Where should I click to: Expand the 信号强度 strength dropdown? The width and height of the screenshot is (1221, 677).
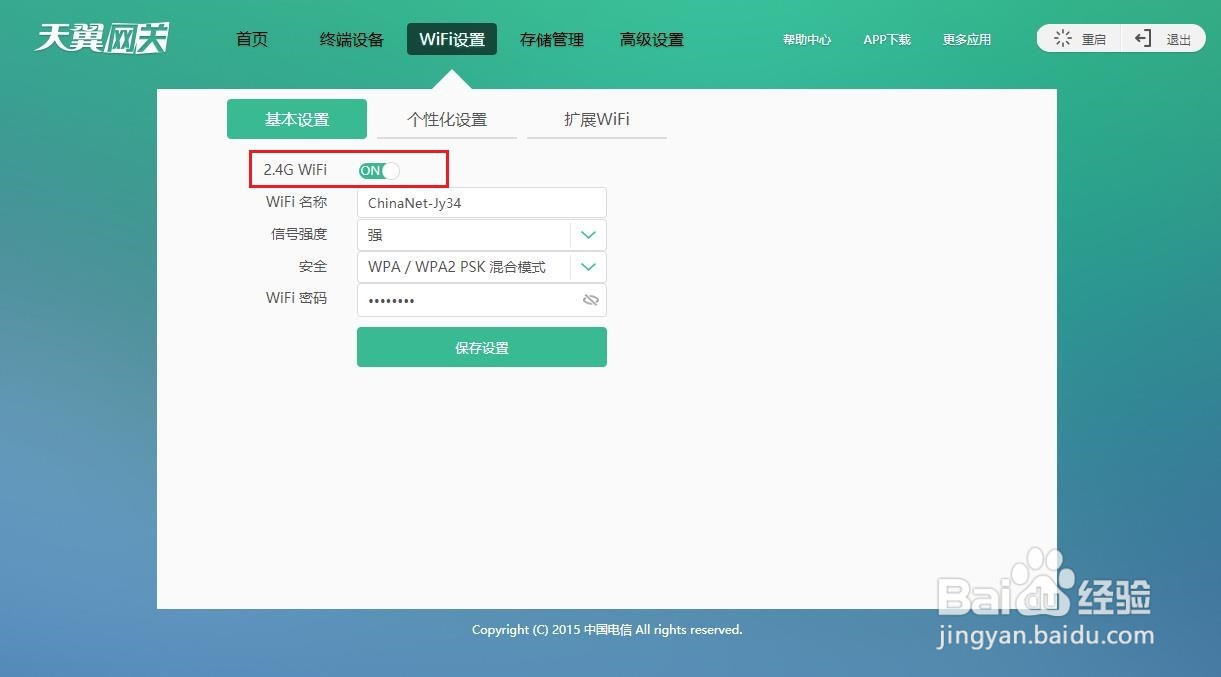[x=590, y=234]
